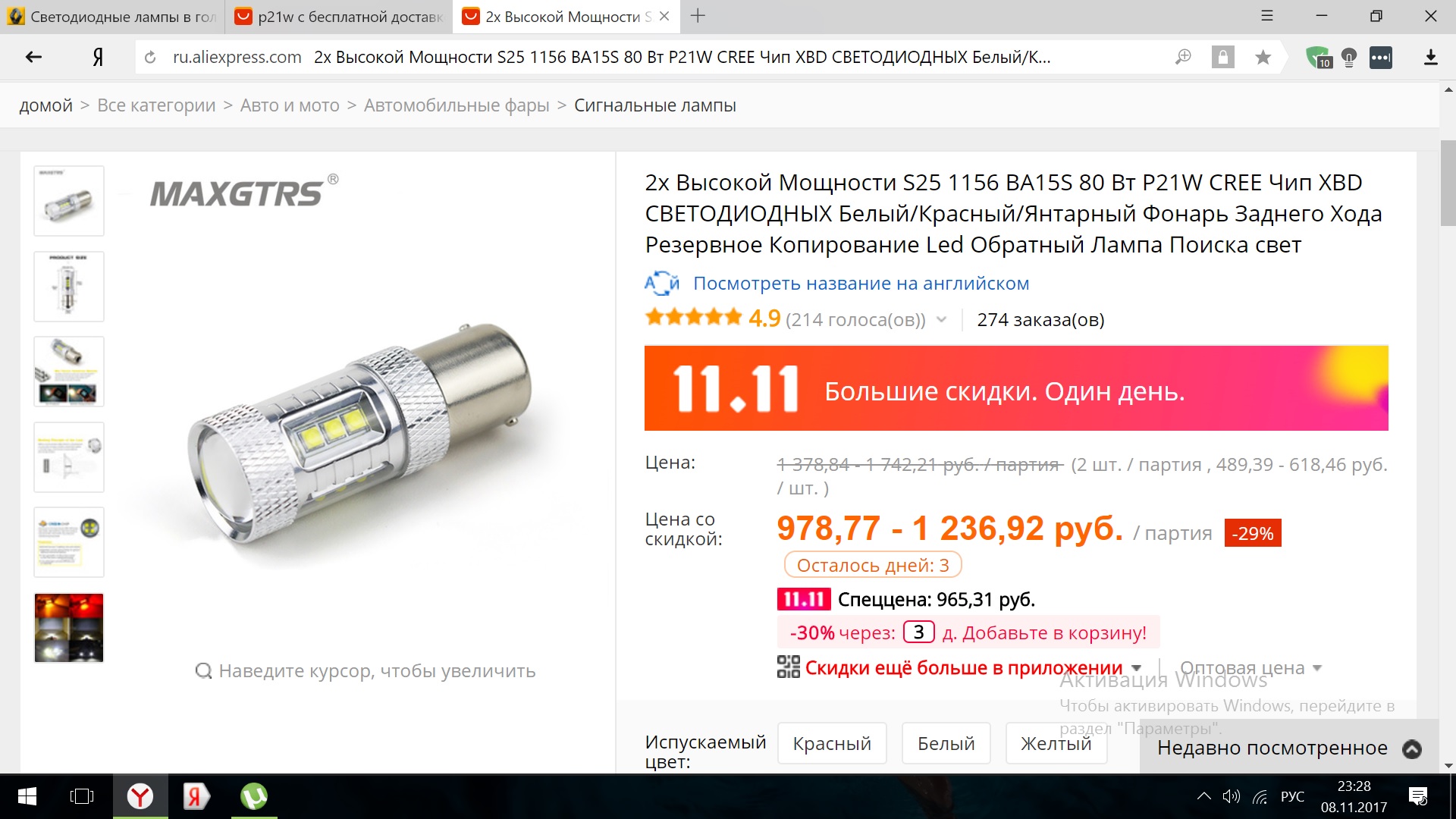Expand Скидки ещё больше в приложении dropdown
The image size is (1456, 819).
click(x=1136, y=668)
